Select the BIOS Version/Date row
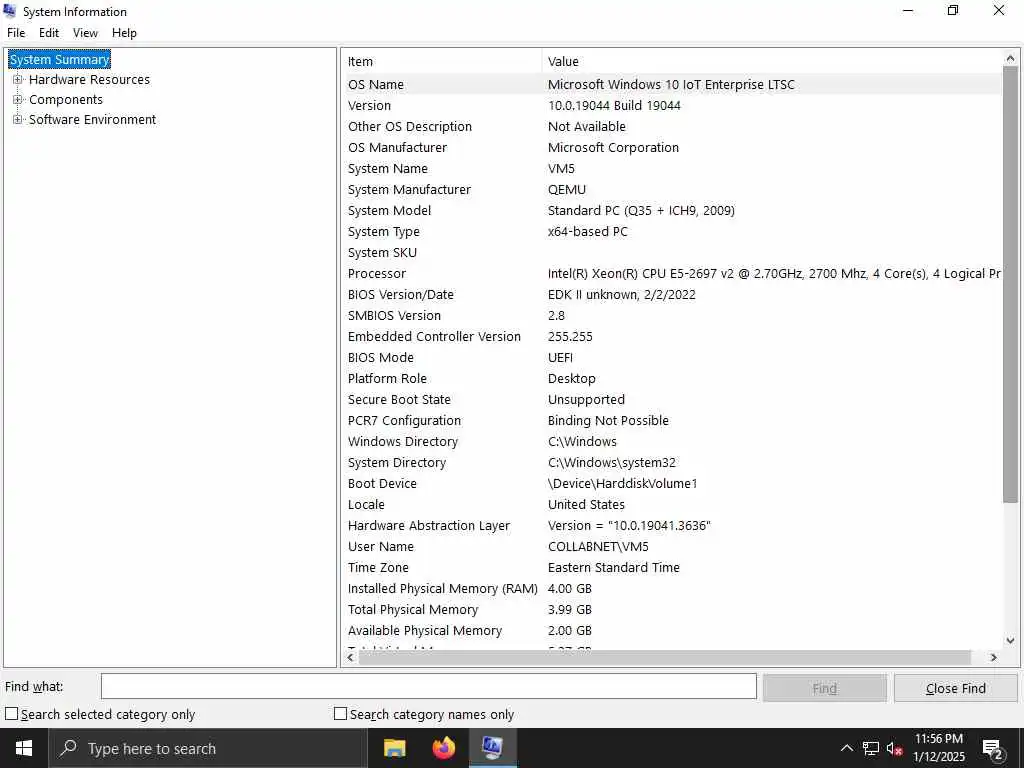 click(672, 294)
